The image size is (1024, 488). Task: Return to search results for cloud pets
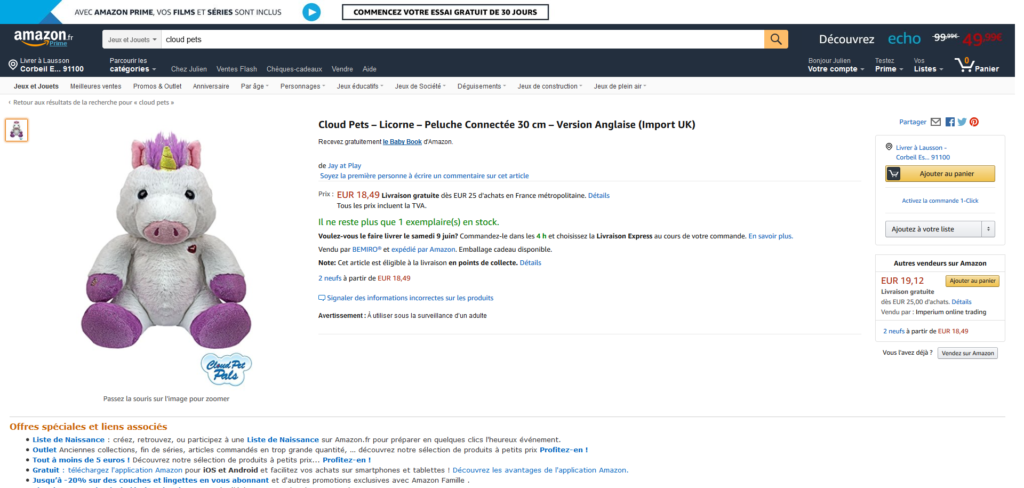click(x=91, y=103)
